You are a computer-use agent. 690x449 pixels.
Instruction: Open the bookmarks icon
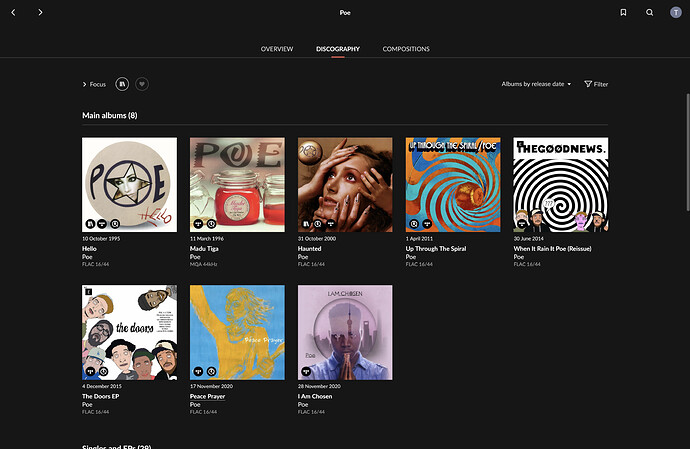coord(623,12)
